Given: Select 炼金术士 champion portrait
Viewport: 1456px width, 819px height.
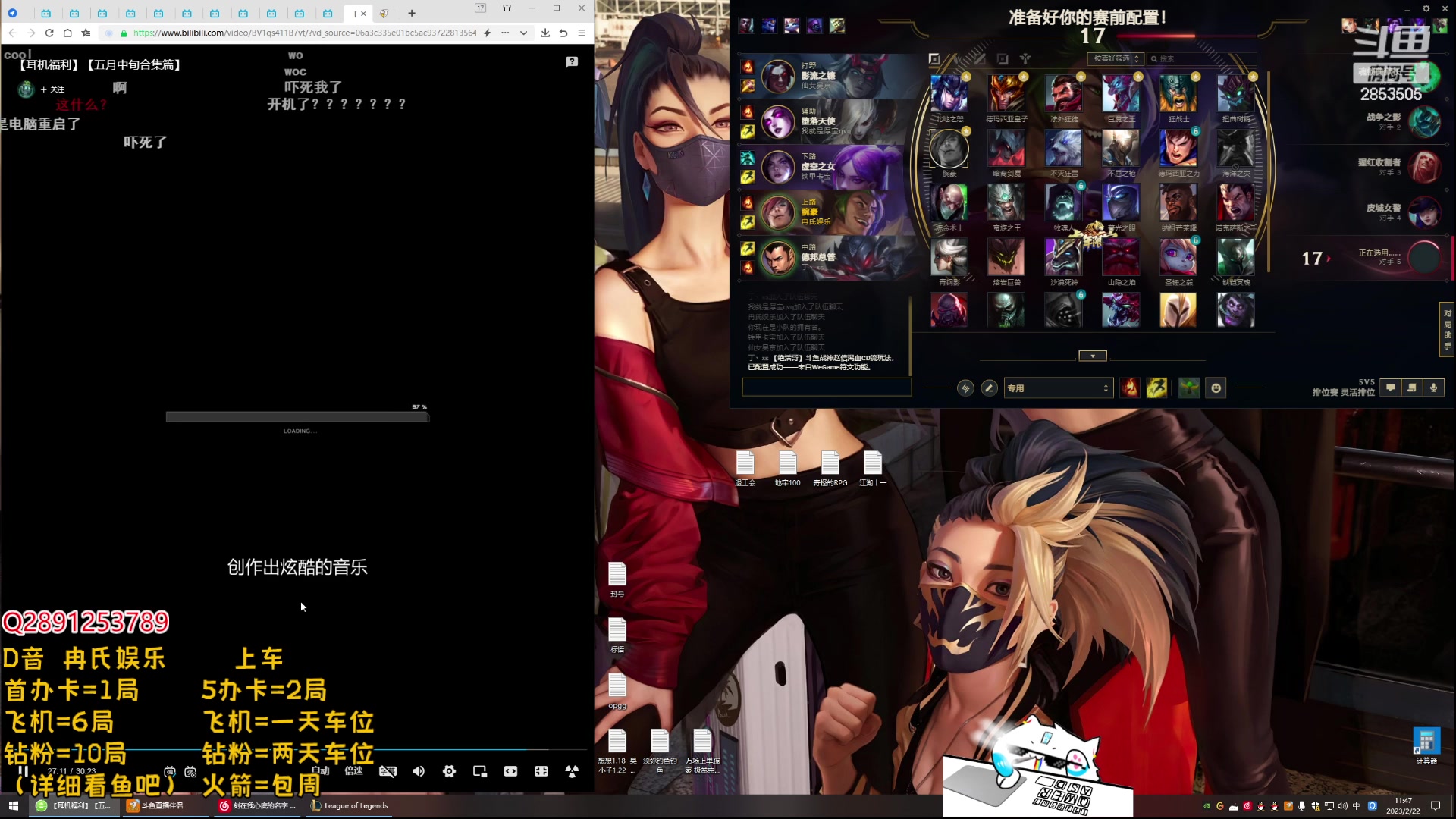Looking at the screenshot, I should (949, 202).
